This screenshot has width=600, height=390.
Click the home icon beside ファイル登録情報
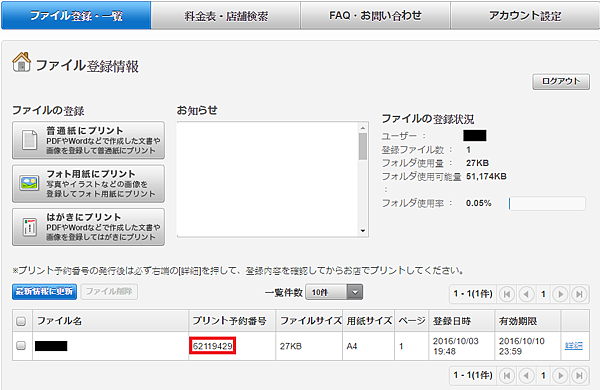click(x=21, y=62)
